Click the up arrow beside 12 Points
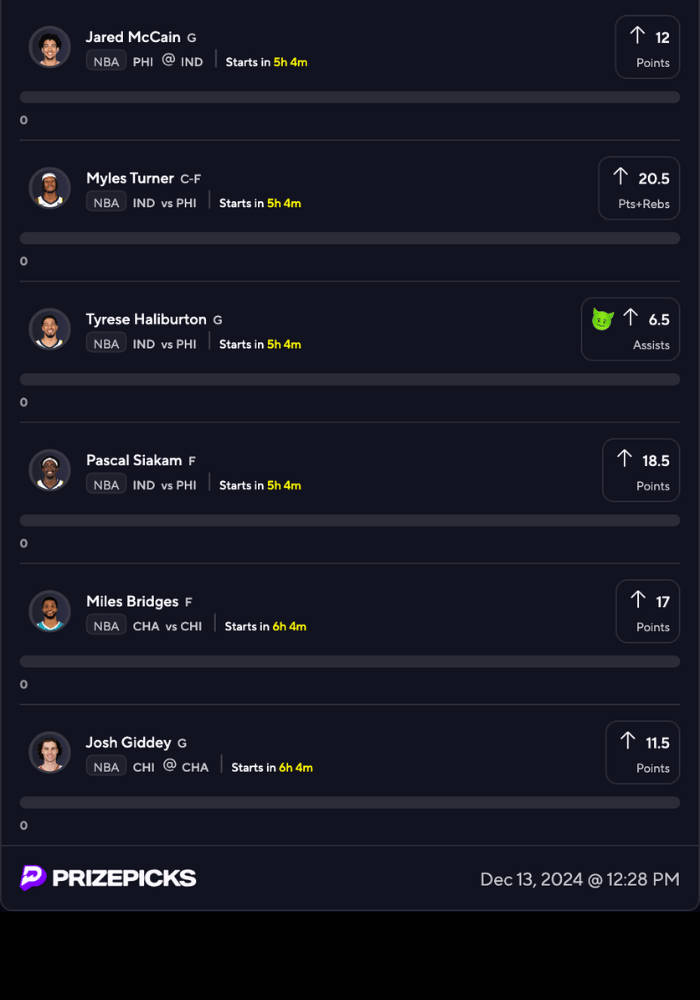Viewport: 700px width, 1000px height. point(637,36)
